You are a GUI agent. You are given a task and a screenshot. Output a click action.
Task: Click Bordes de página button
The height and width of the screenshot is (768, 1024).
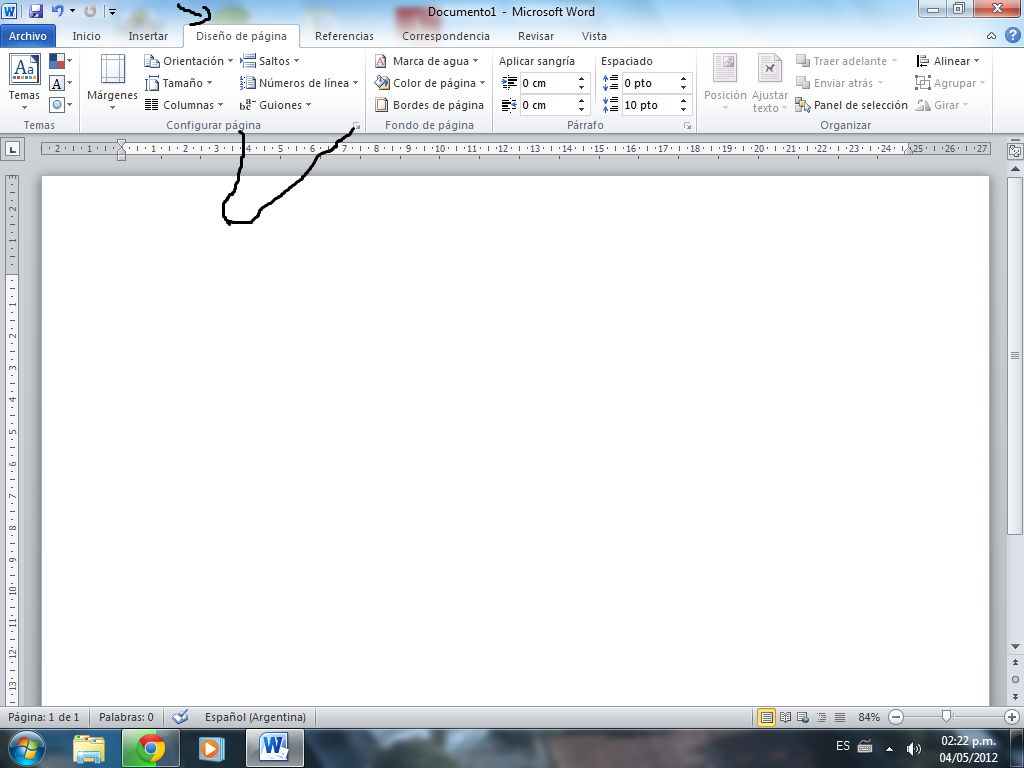[429, 104]
